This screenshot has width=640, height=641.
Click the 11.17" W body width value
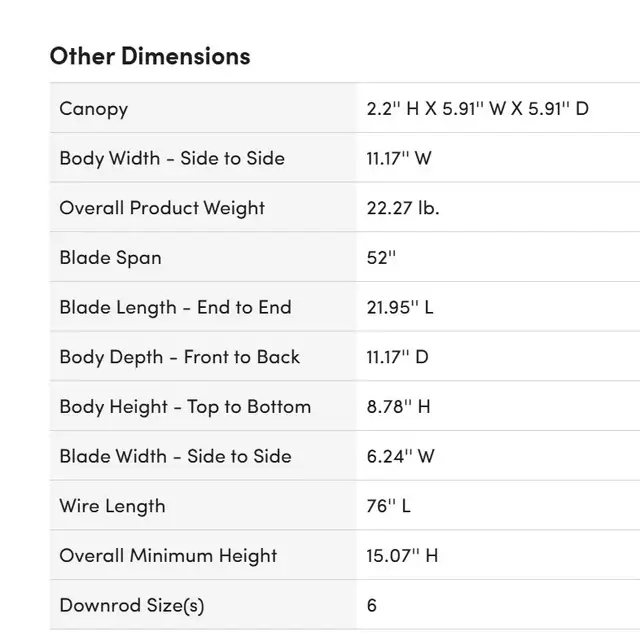tap(398, 158)
